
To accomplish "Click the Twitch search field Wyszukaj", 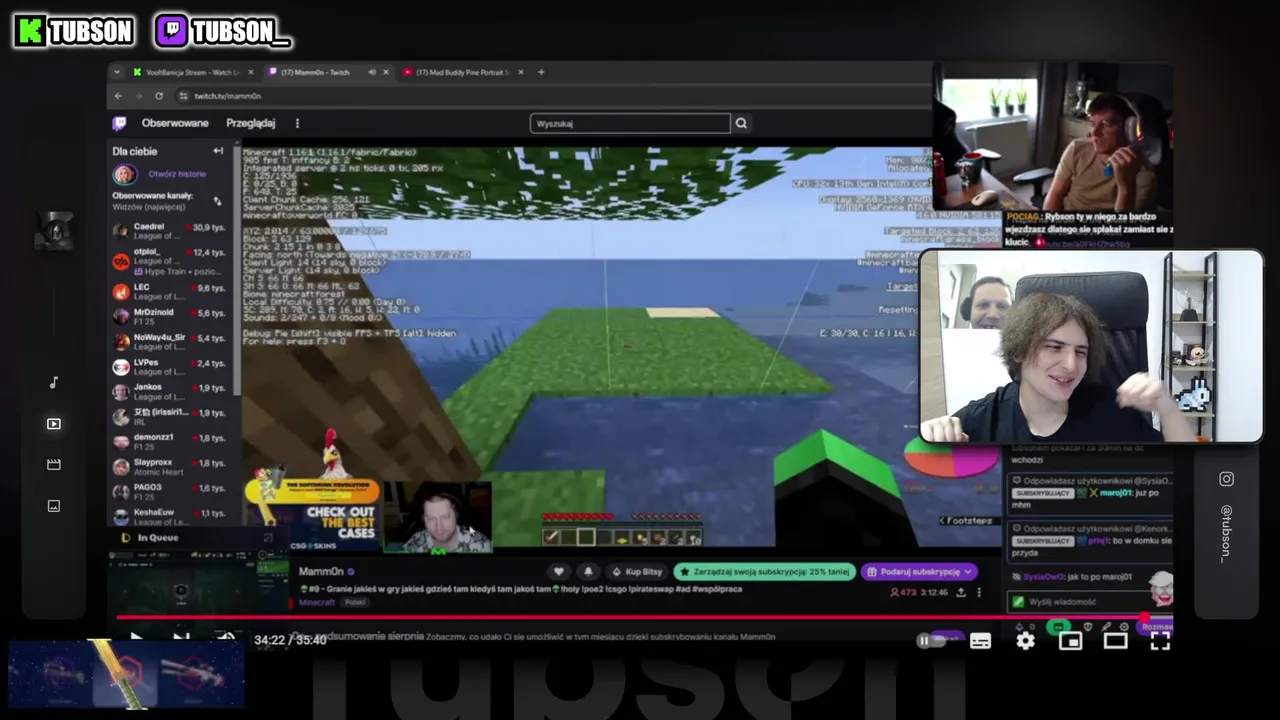I will point(630,123).
